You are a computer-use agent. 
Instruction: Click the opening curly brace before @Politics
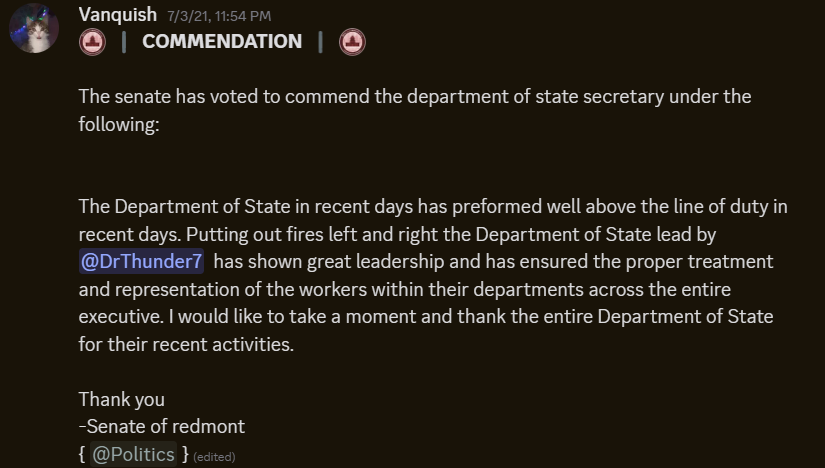tap(82, 454)
